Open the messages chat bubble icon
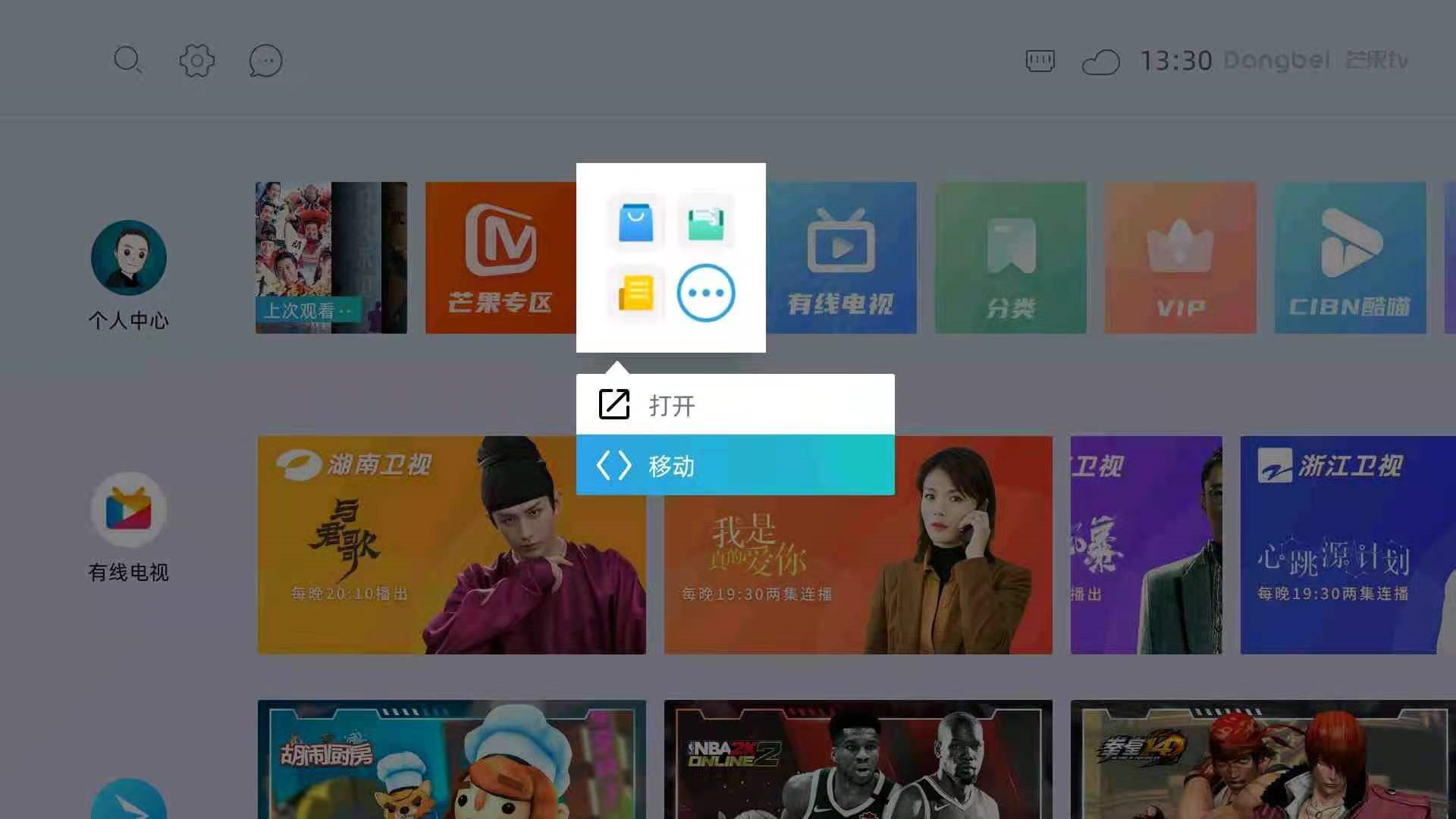The height and width of the screenshot is (819, 1456). click(x=265, y=61)
